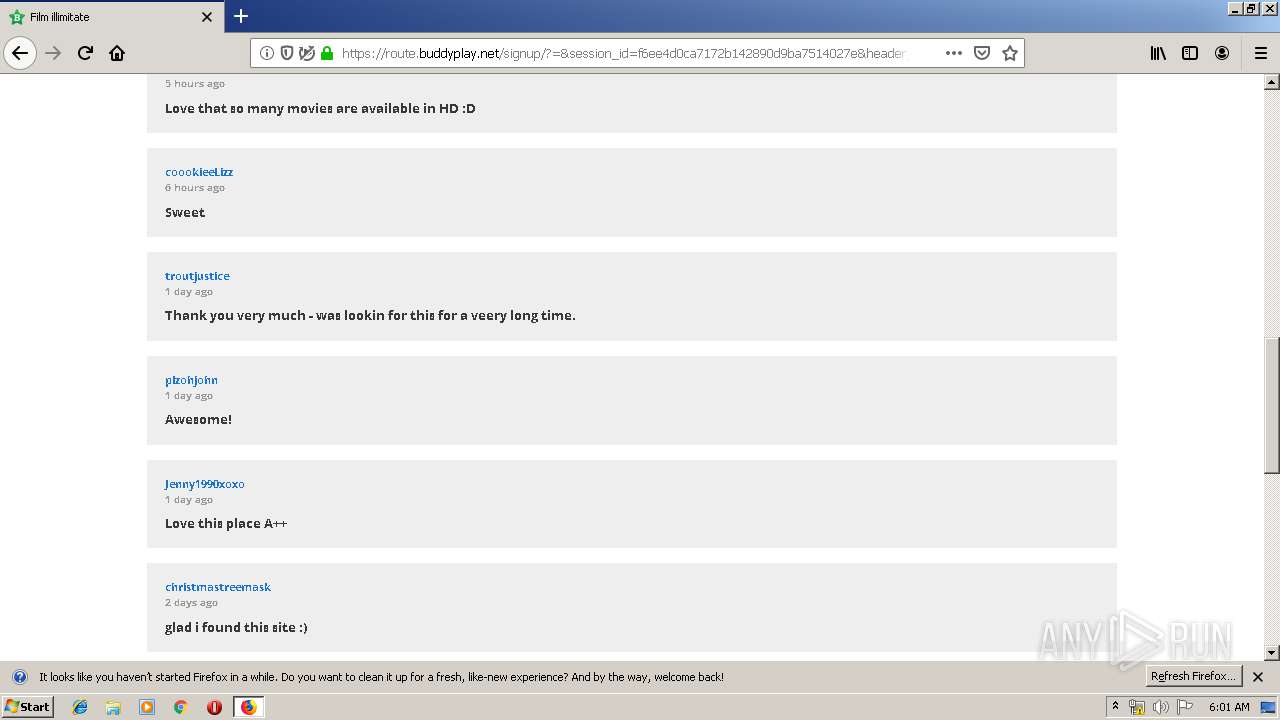1280x720 pixels.
Task: Bookmark this page with star icon
Action: click(x=1010, y=53)
